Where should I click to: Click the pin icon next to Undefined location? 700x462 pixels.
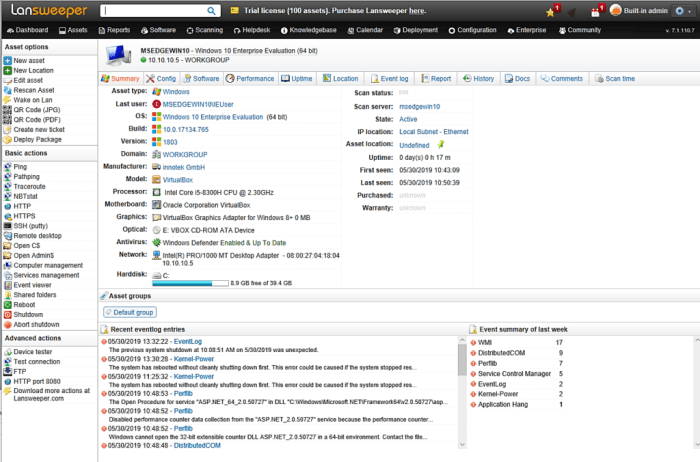pos(441,144)
